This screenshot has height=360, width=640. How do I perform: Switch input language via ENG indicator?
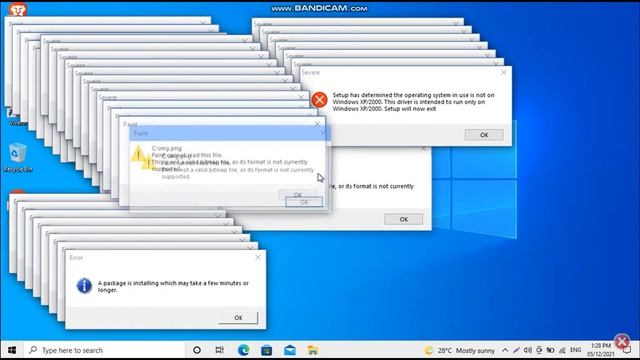click(576, 350)
